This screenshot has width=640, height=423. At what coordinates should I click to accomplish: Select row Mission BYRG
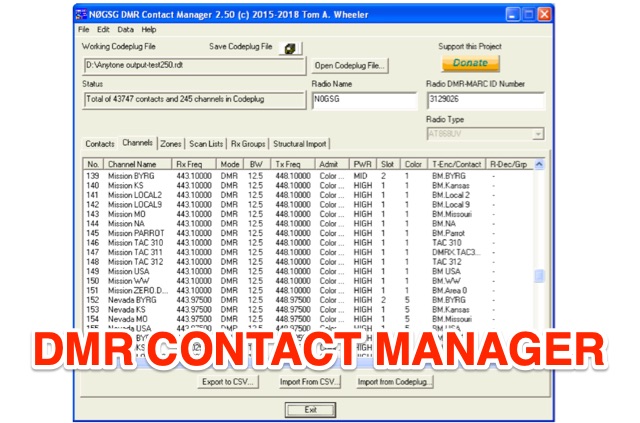308,176
